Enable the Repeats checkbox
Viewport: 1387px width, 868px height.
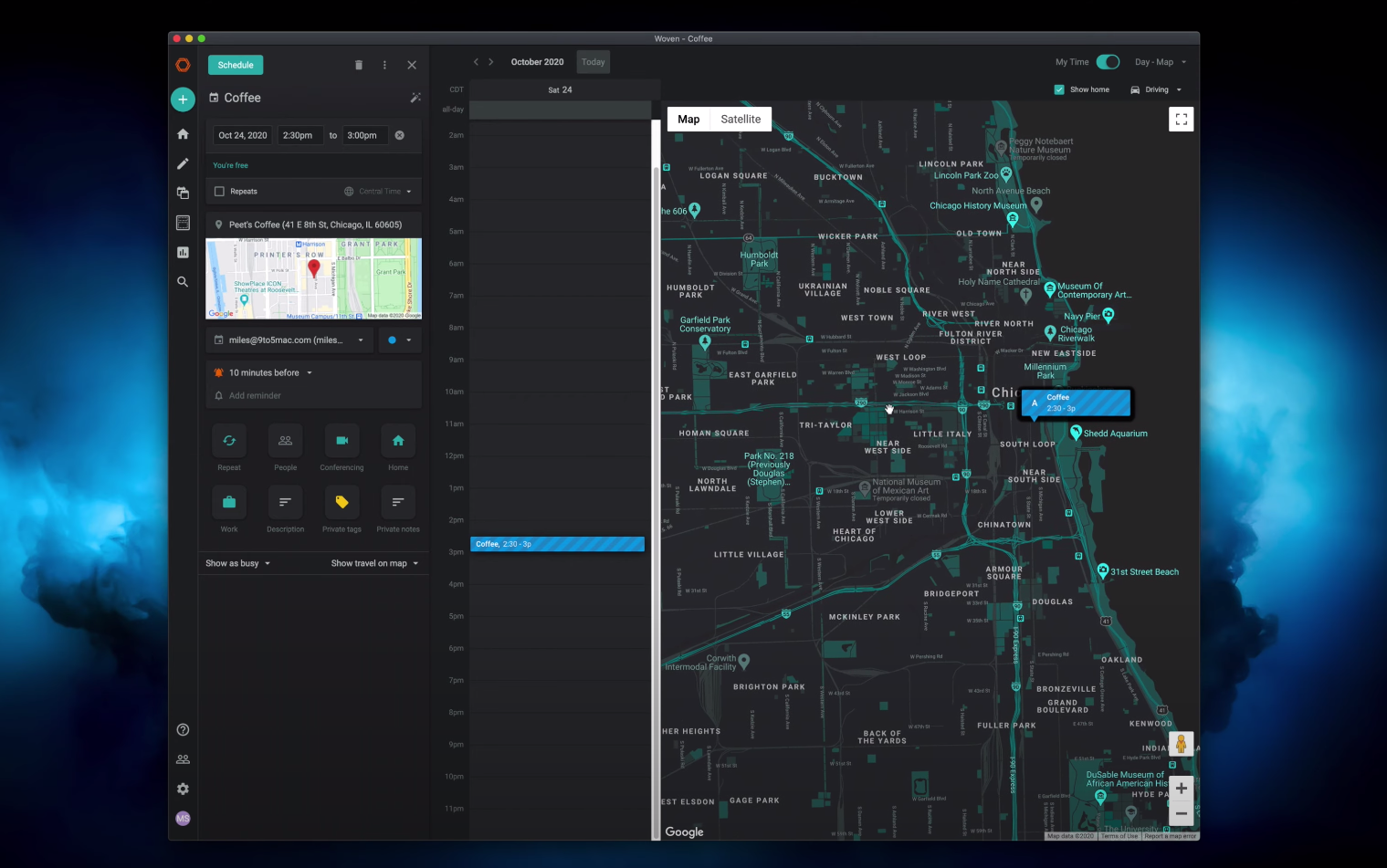click(219, 192)
